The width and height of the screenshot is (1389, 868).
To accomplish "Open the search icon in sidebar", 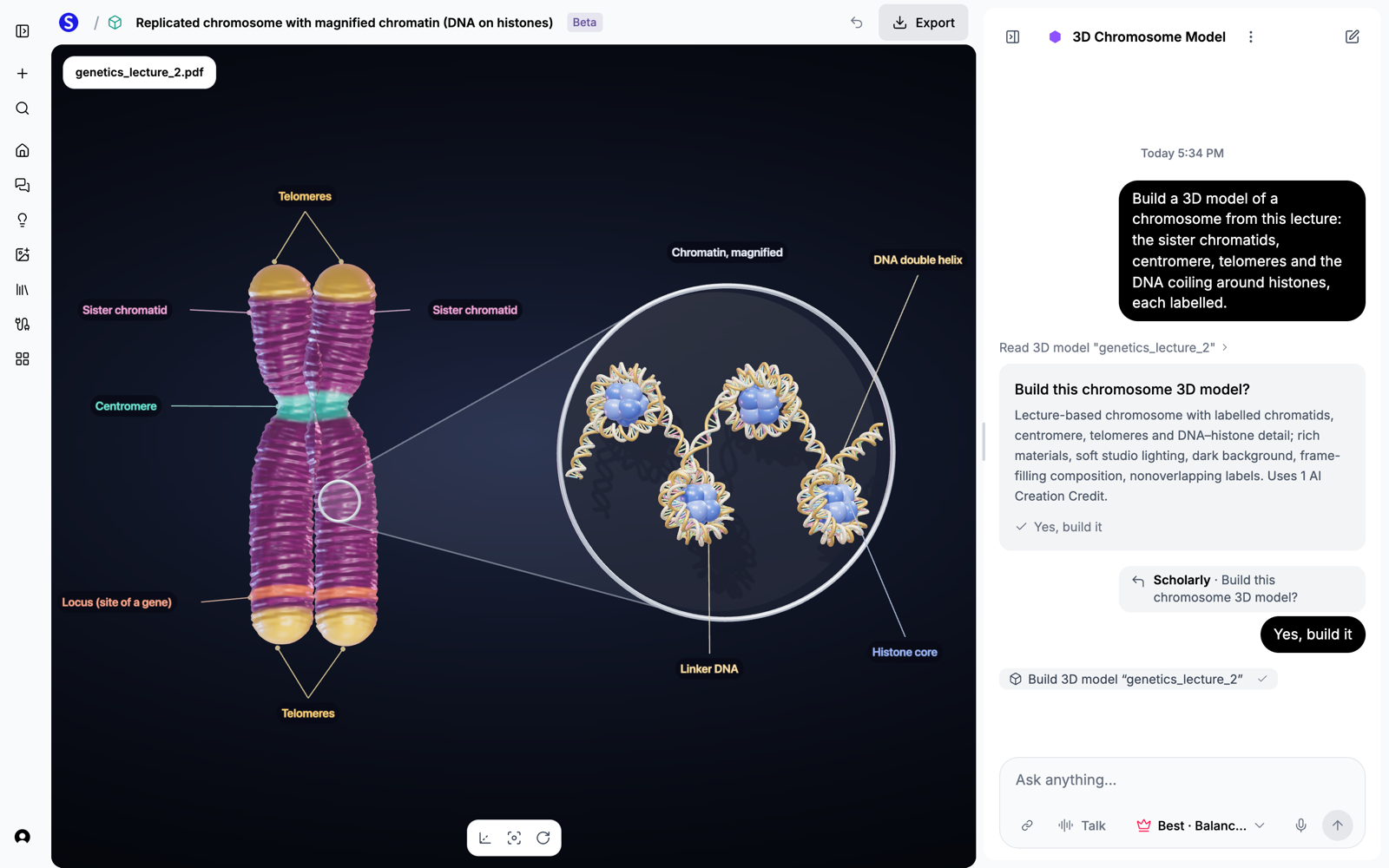I will (x=23, y=108).
